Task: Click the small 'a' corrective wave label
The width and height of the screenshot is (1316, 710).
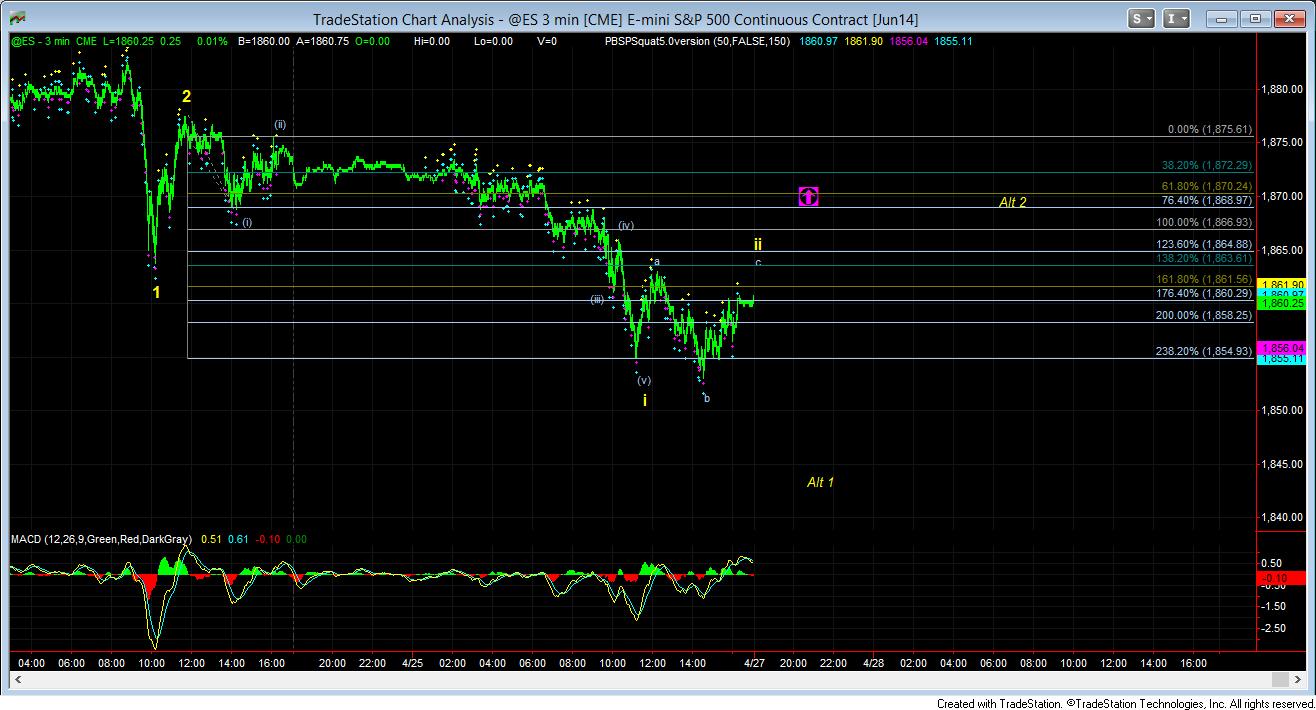Action: click(657, 261)
